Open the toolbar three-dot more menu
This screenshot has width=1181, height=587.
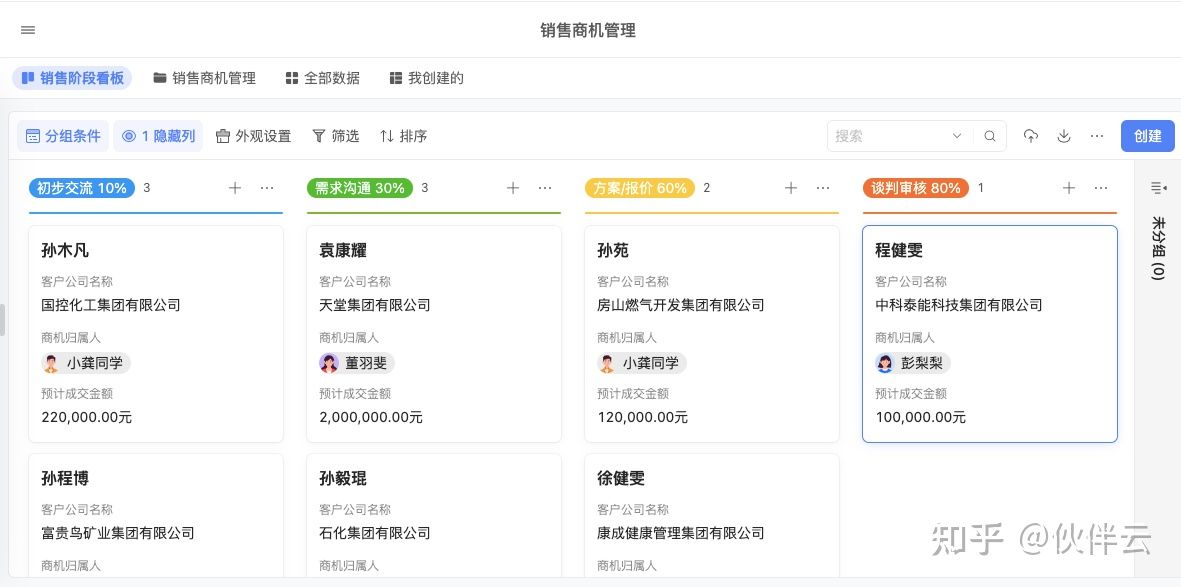click(1097, 136)
